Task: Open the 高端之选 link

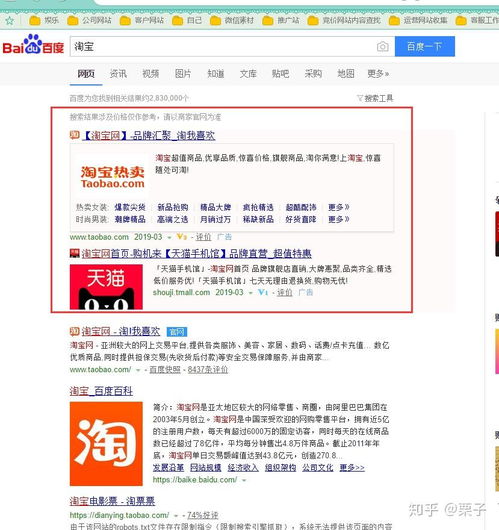Action: coord(173,219)
